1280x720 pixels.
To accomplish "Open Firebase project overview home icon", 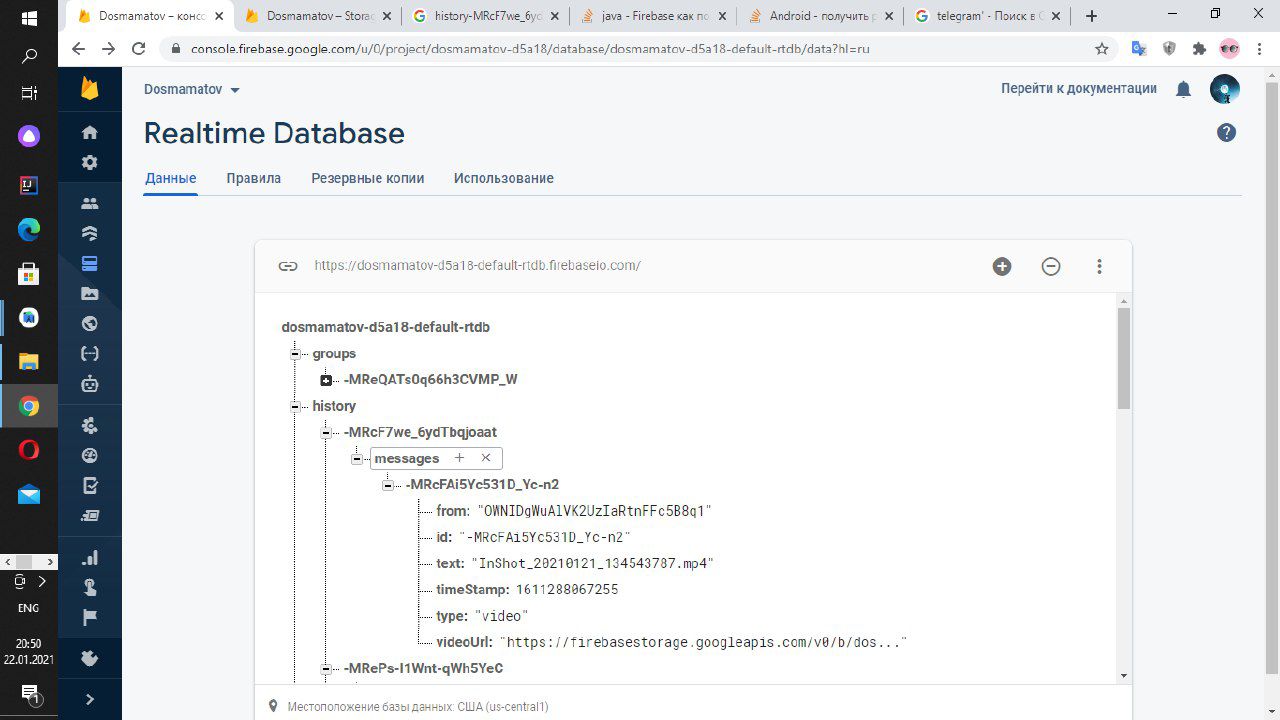I will click(x=90, y=133).
